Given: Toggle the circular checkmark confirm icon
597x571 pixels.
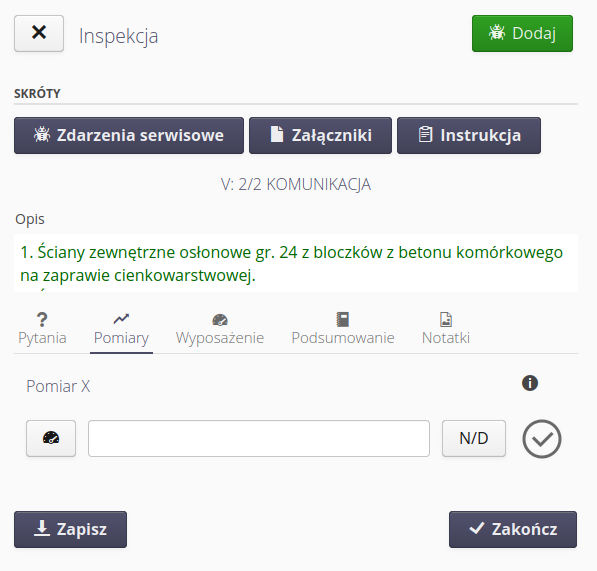Looking at the screenshot, I should [542, 439].
